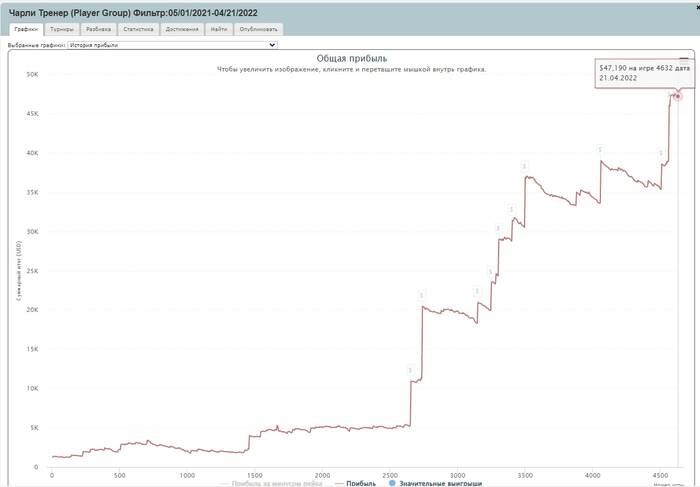Click the 25K label on vertical axis
The image size is (700, 487).
[x=32, y=271]
